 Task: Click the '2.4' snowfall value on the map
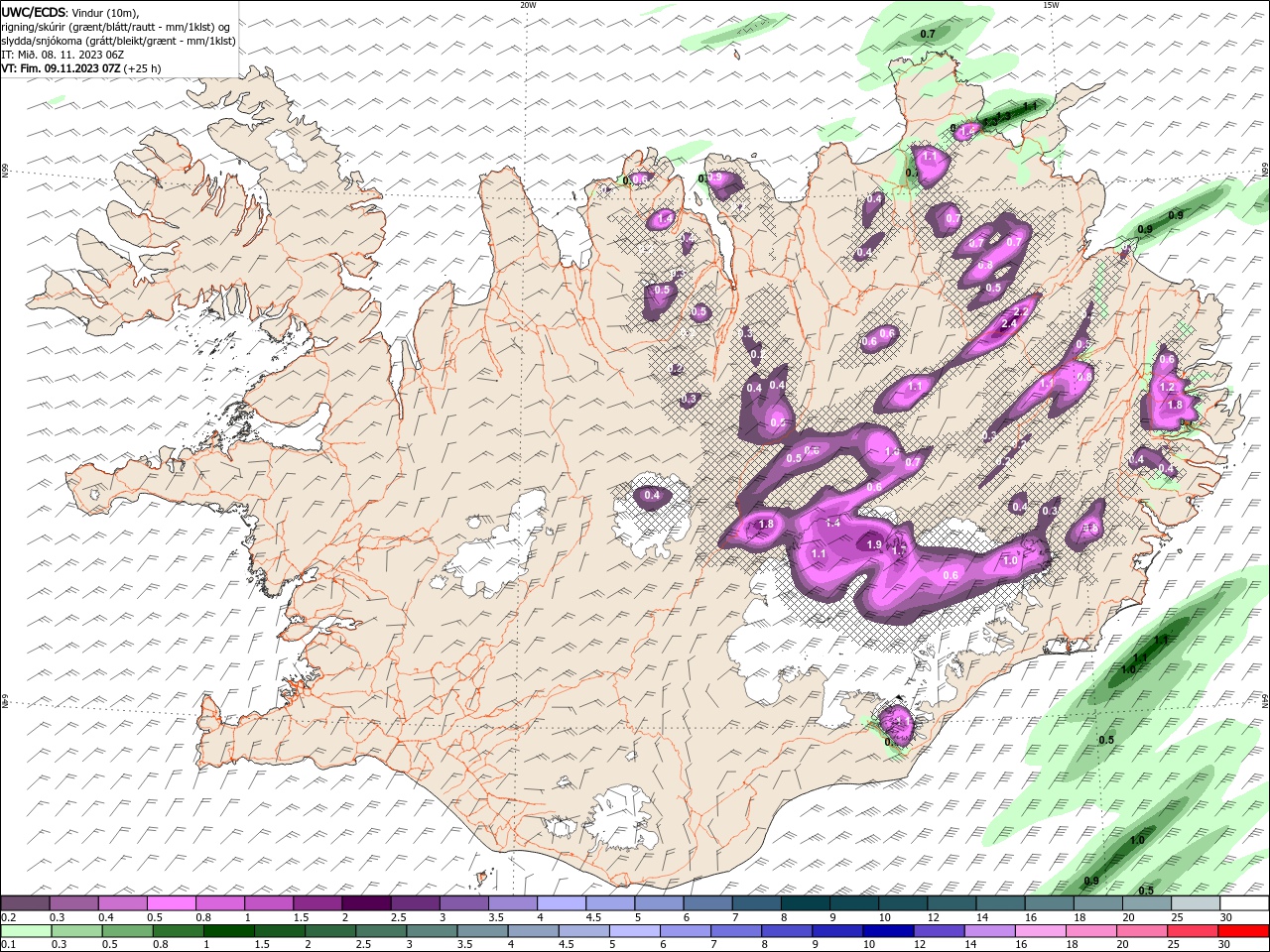[1010, 324]
